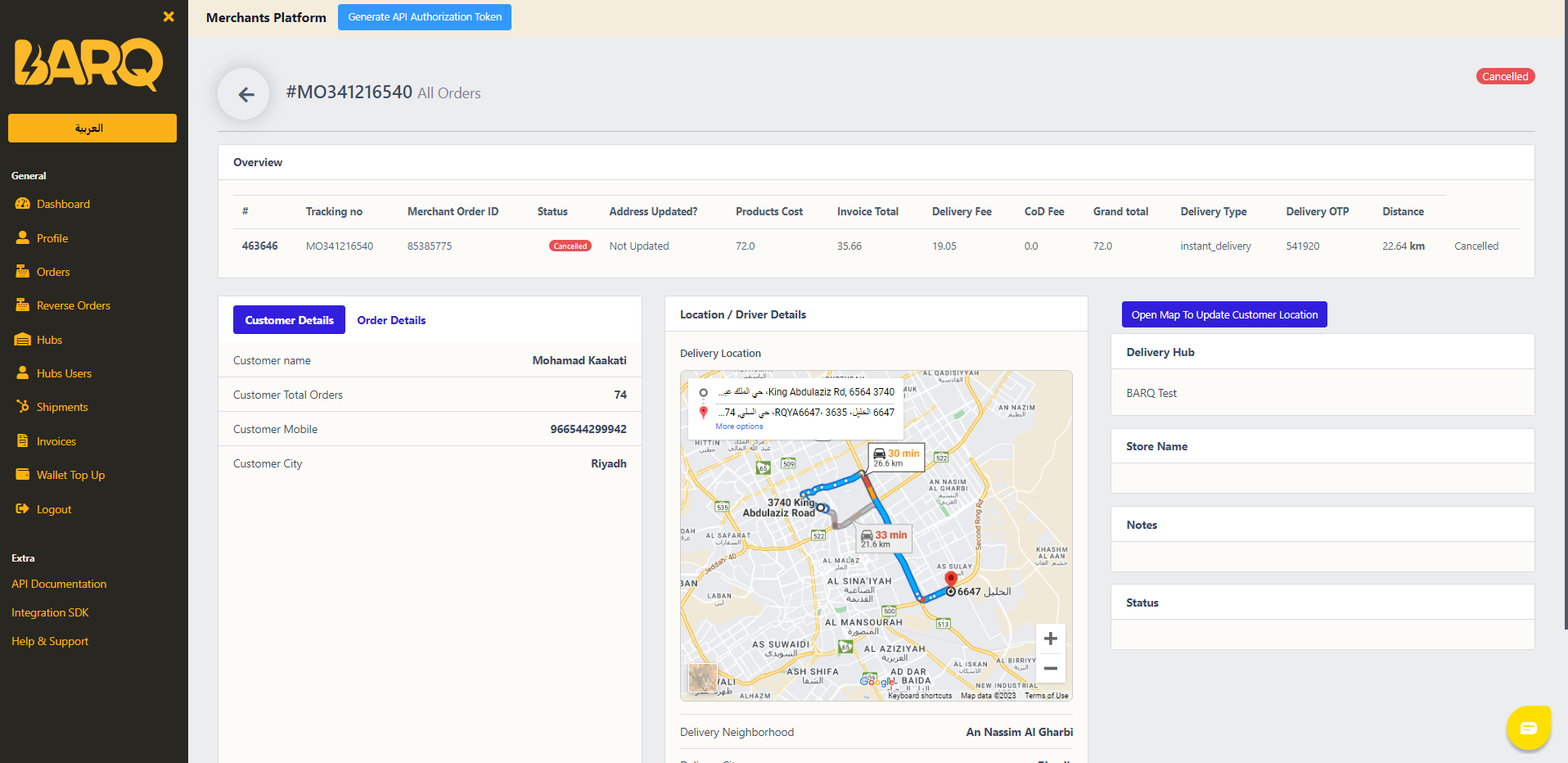Image resolution: width=1568 pixels, height=763 pixels.
Task: Click the All Orders breadcrumb
Action: pos(448,93)
